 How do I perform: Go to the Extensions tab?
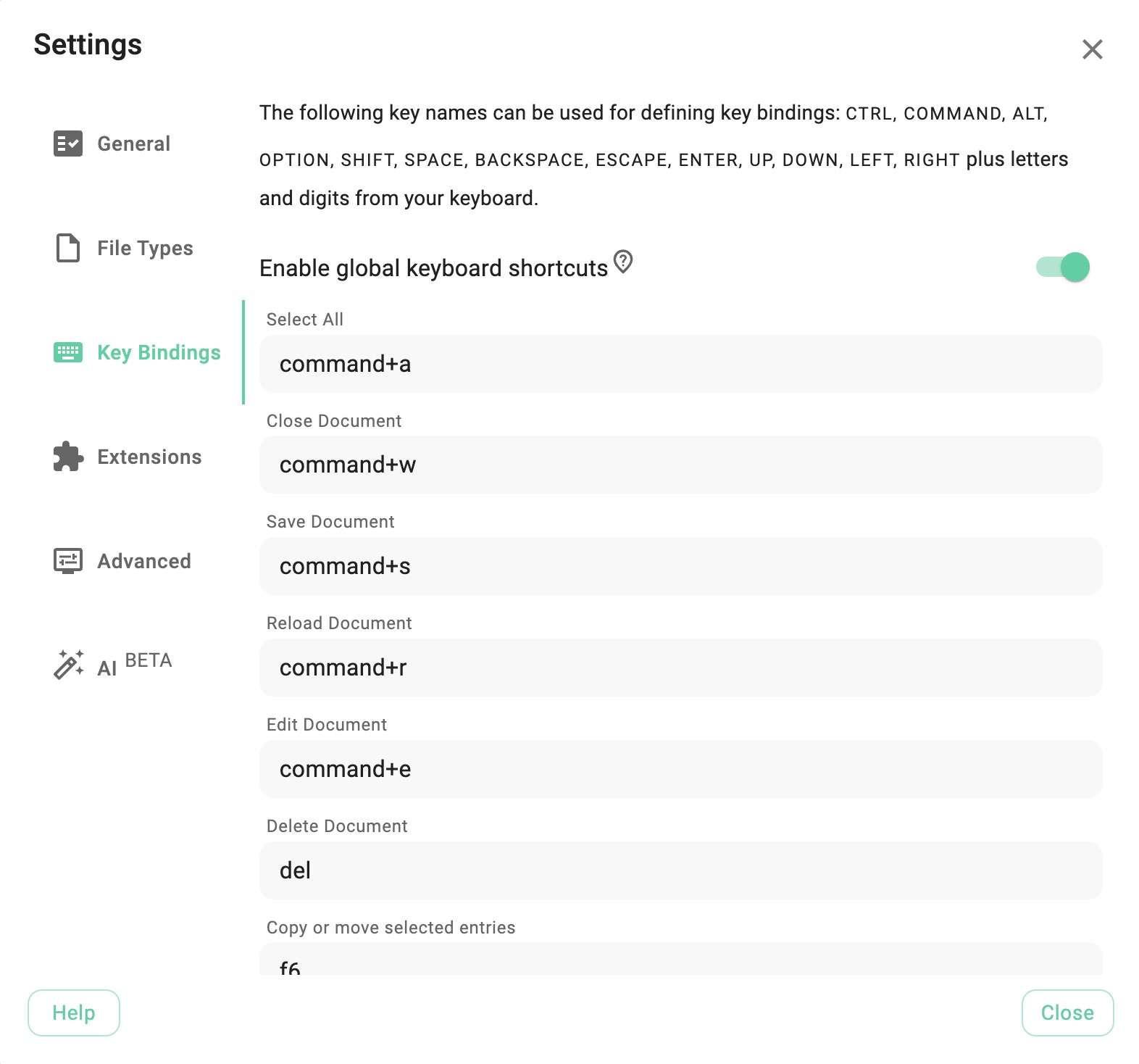(149, 457)
